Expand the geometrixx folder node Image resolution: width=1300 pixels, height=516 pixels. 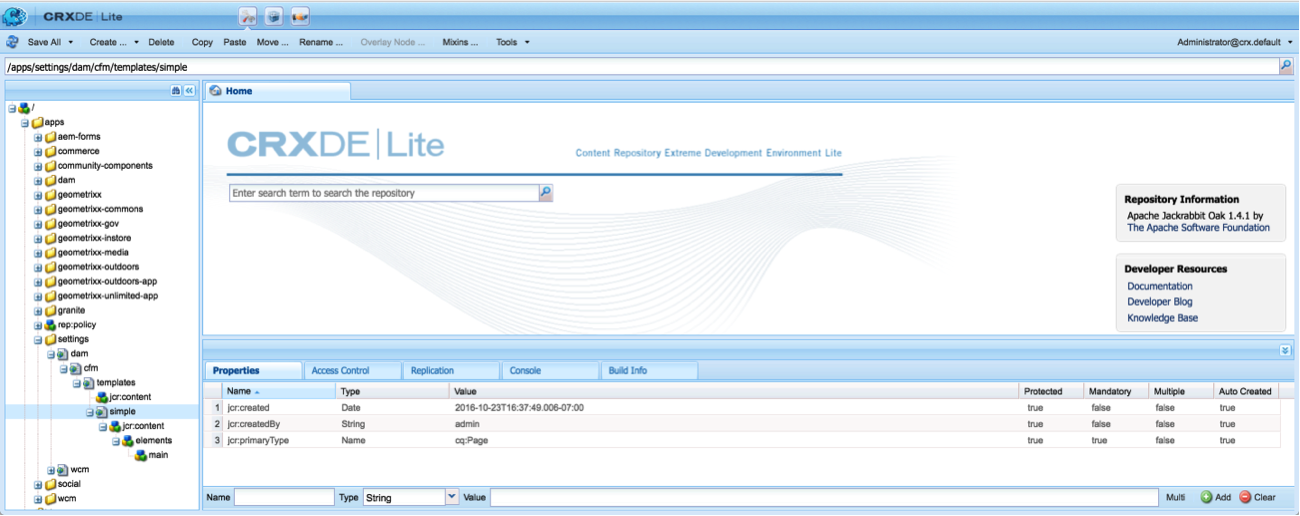pyautogui.click(x=38, y=195)
